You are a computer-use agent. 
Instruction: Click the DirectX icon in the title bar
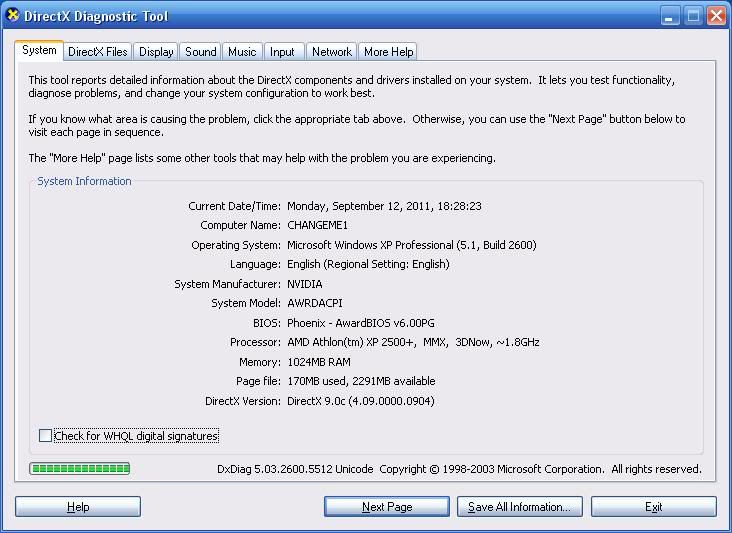pyautogui.click(x=13, y=15)
